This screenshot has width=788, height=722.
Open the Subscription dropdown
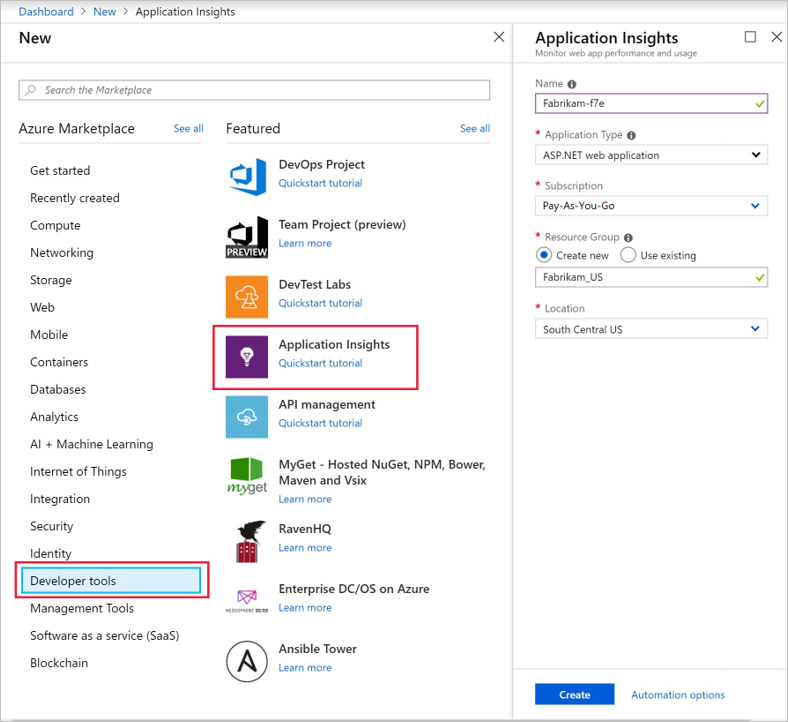click(x=651, y=205)
